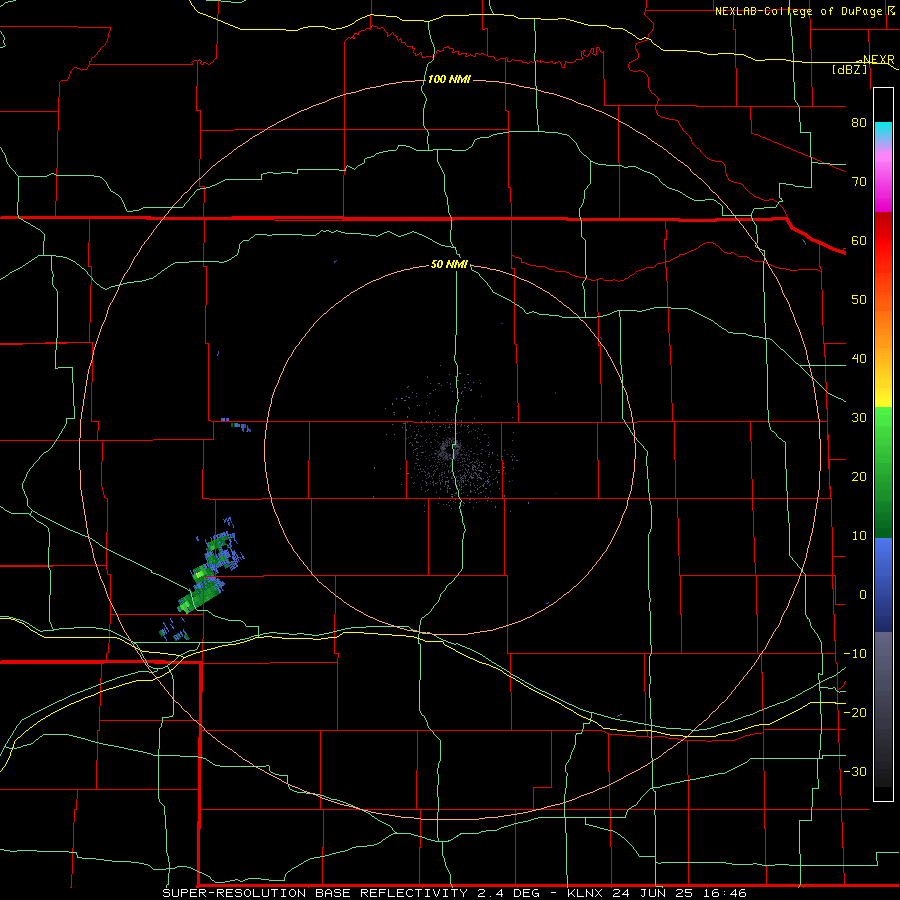Viewport: 900px width, 900px height.
Task: Click the 20 value on the dBZ scale
Action: [x=859, y=476]
